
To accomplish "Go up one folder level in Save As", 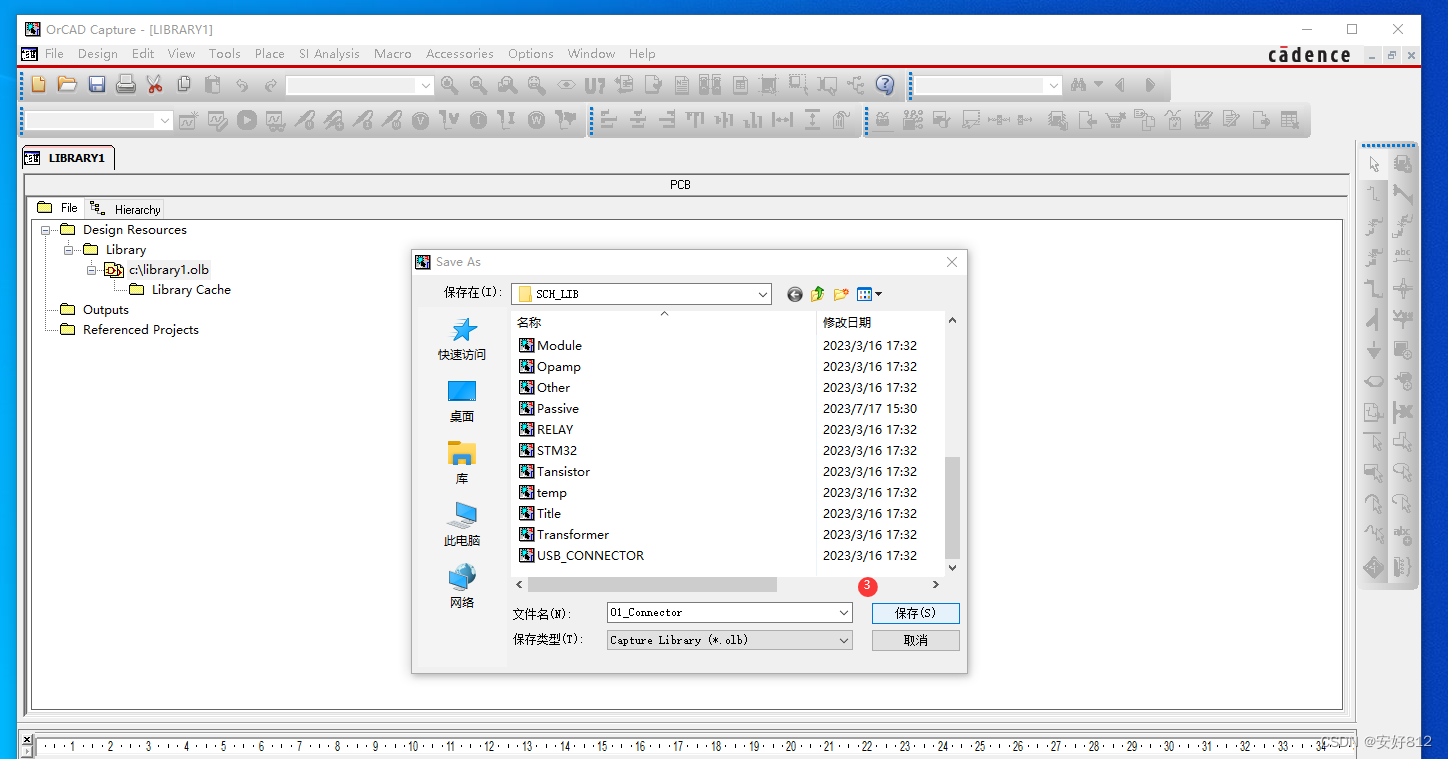I will [818, 294].
